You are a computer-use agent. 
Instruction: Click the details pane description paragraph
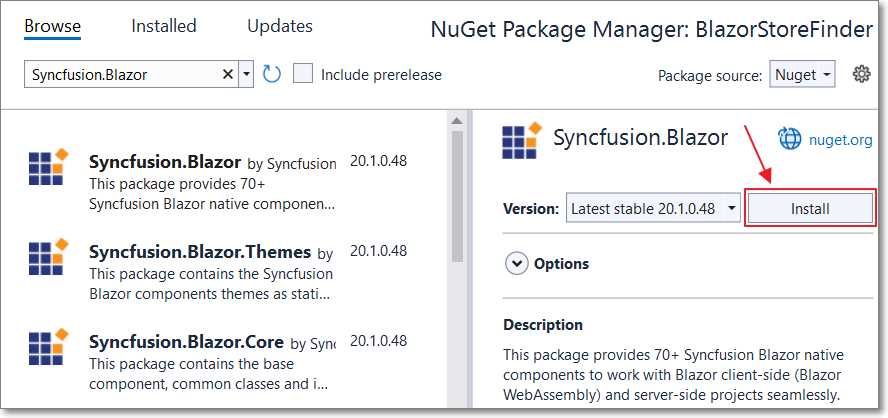(x=673, y=374)
